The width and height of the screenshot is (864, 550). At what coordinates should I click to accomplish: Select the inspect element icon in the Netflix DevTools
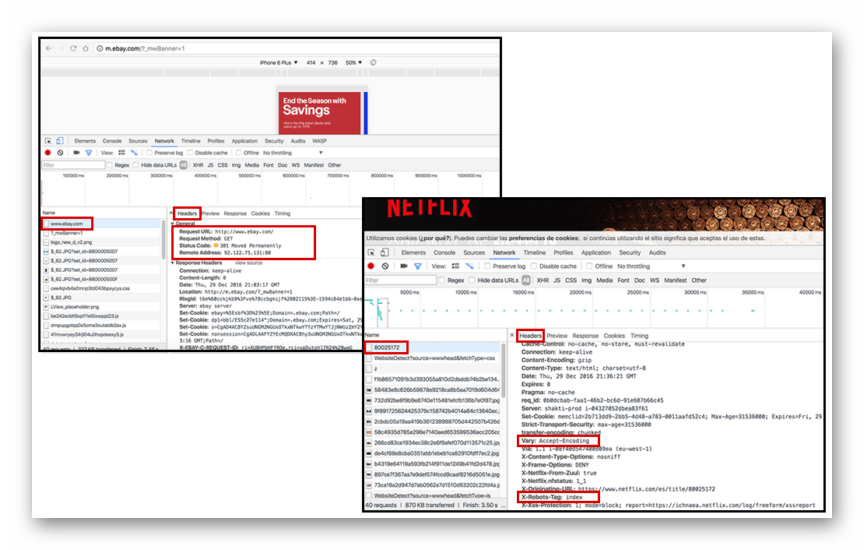371,252
